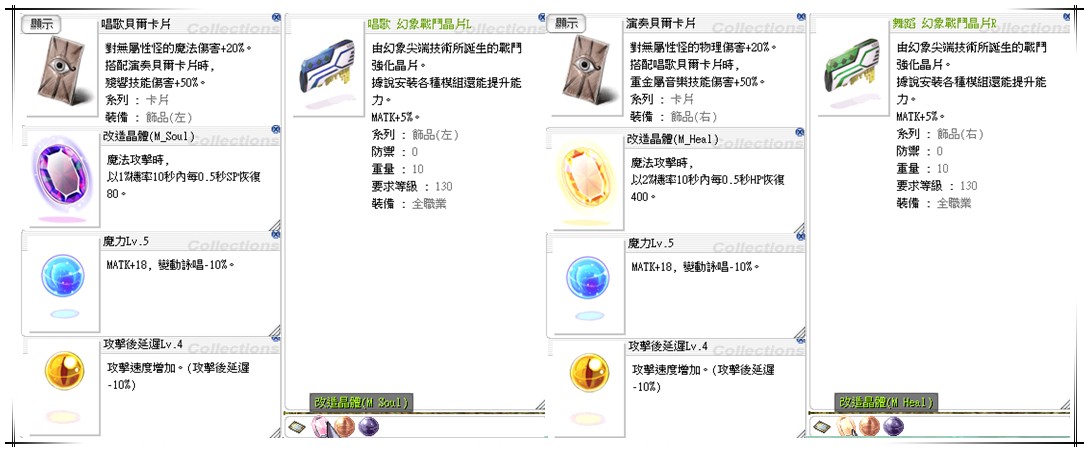The height and width of the screenshot is (452, 1089).
Task: Click the 改造晶體(M Soul) tooltip label
Action: (x=361, y=403)
